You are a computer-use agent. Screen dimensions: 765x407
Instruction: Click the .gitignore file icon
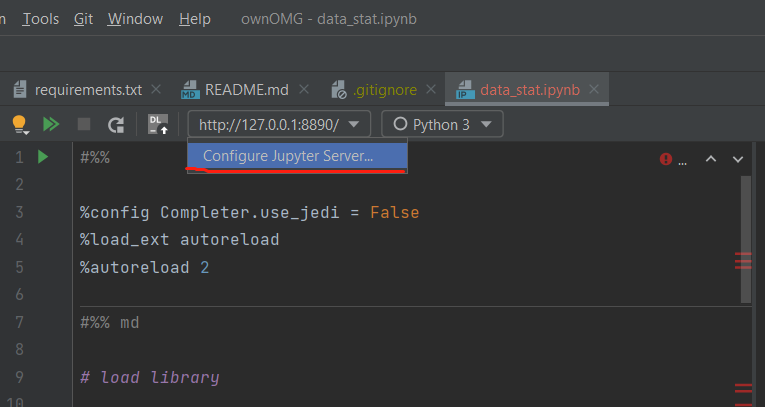click(x=339, y=90)
